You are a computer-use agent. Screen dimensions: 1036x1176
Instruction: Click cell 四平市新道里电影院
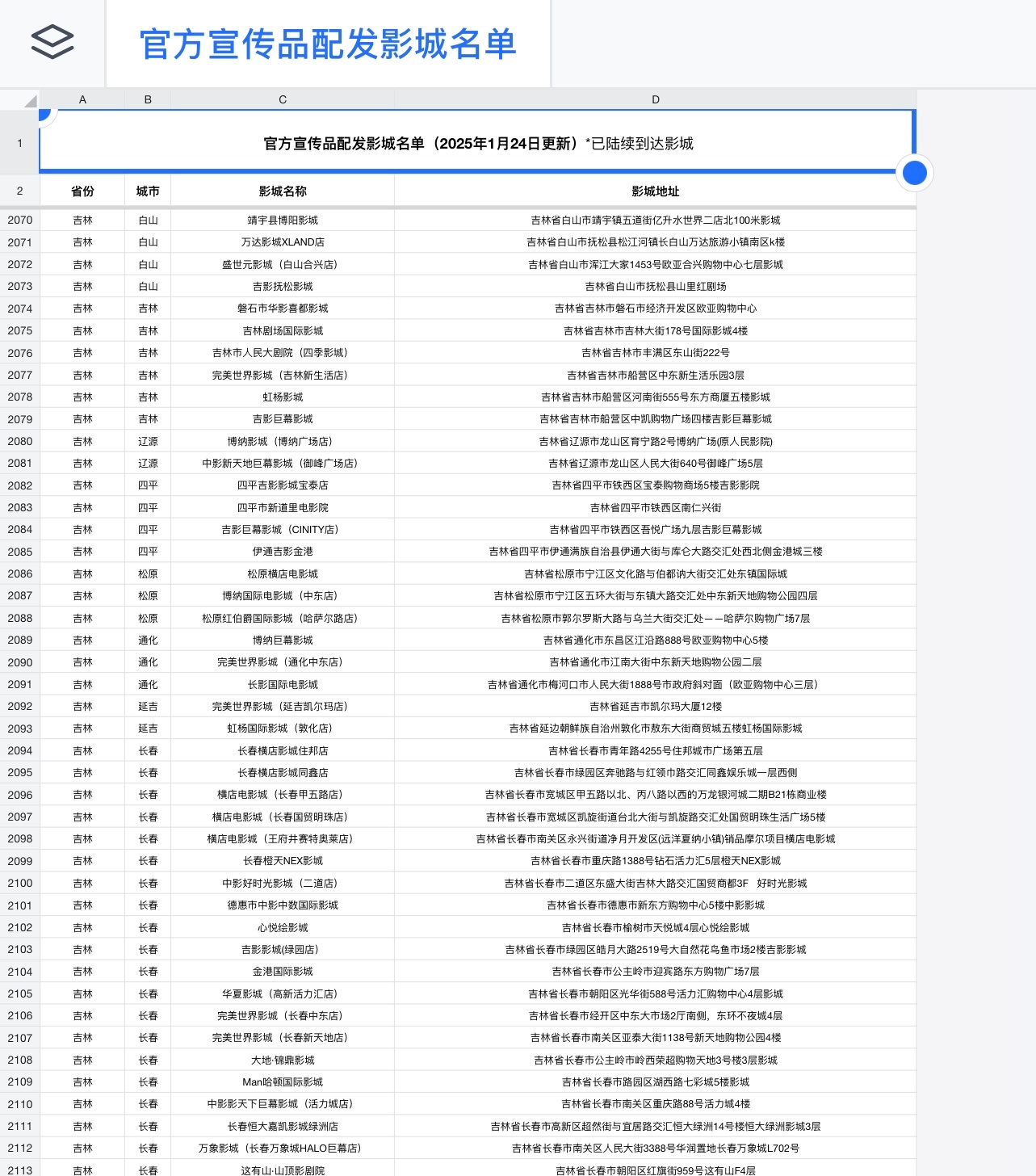(x=283, y=507)
